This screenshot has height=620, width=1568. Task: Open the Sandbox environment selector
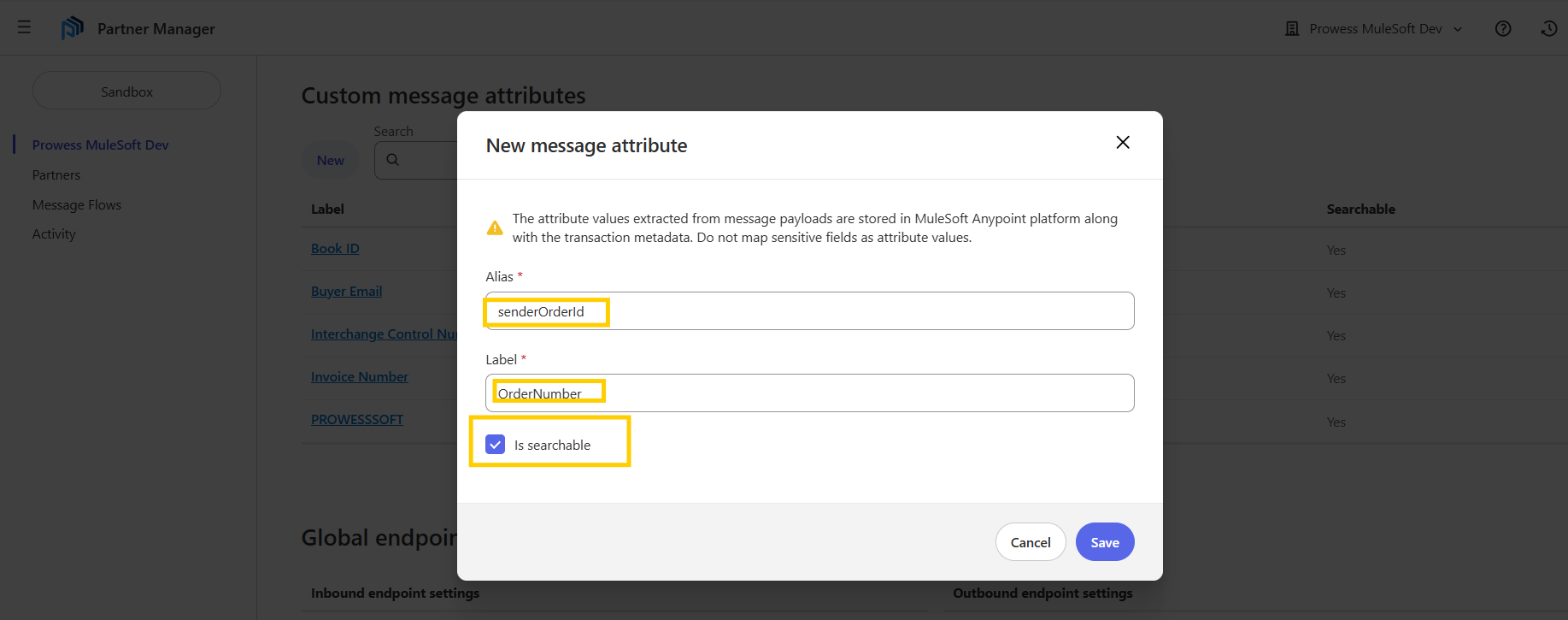[x=126, y=92]
